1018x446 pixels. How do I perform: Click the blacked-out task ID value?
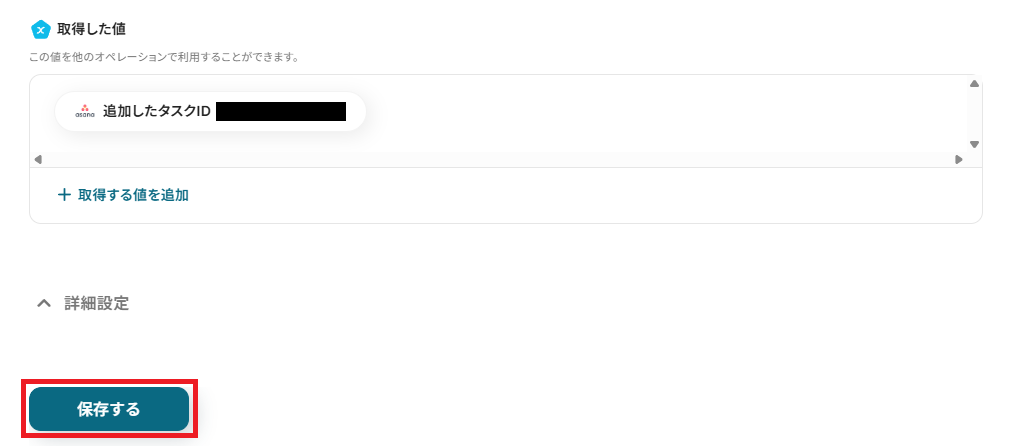click(280, 112)
